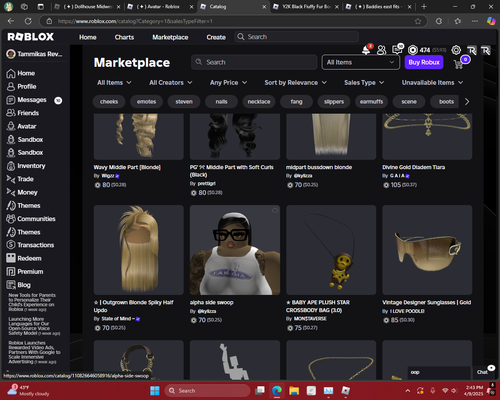The width and height of the screenshot is (500, 400).
Task: Expand the All Items filter below Marketplace
Action: pos(114,83)
